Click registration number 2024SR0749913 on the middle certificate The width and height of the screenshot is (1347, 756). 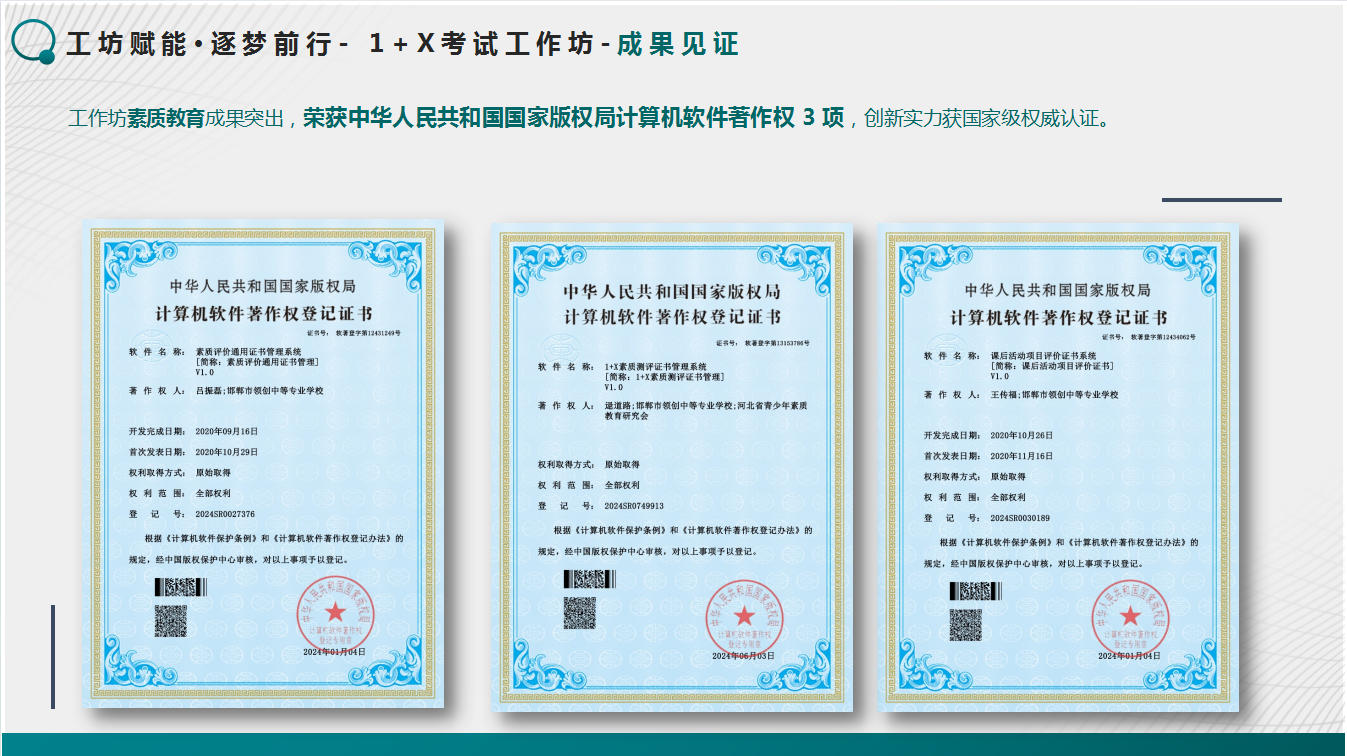tap(634, 505)
